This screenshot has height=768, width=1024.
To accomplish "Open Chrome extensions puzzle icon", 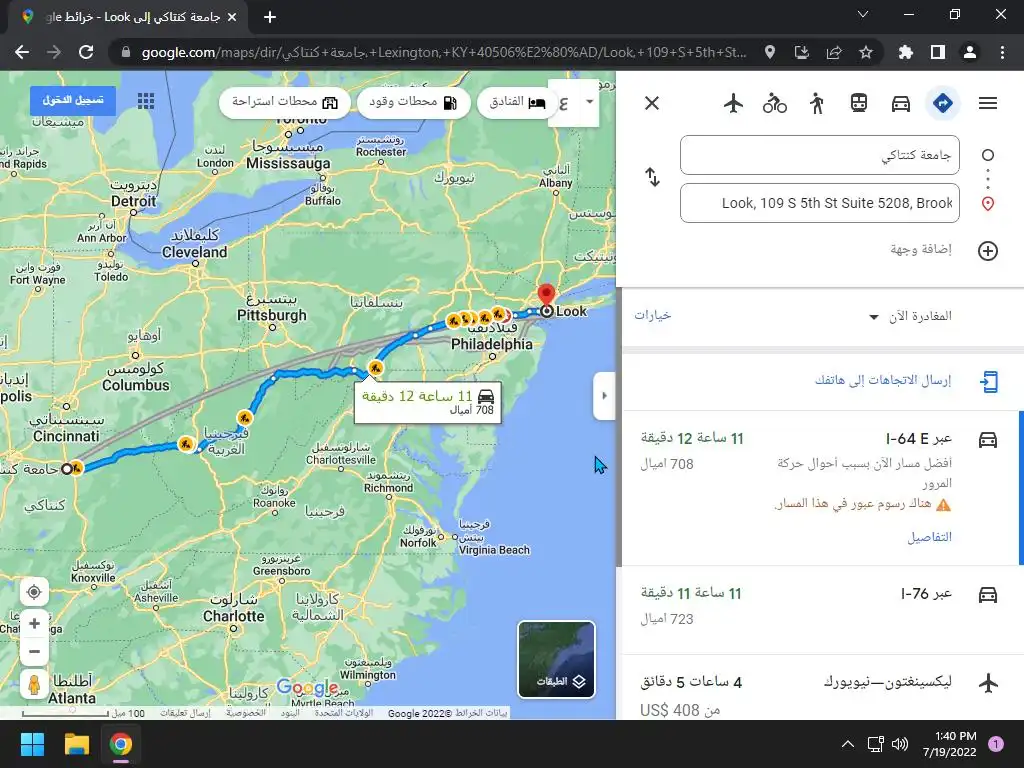I will 905,52.
